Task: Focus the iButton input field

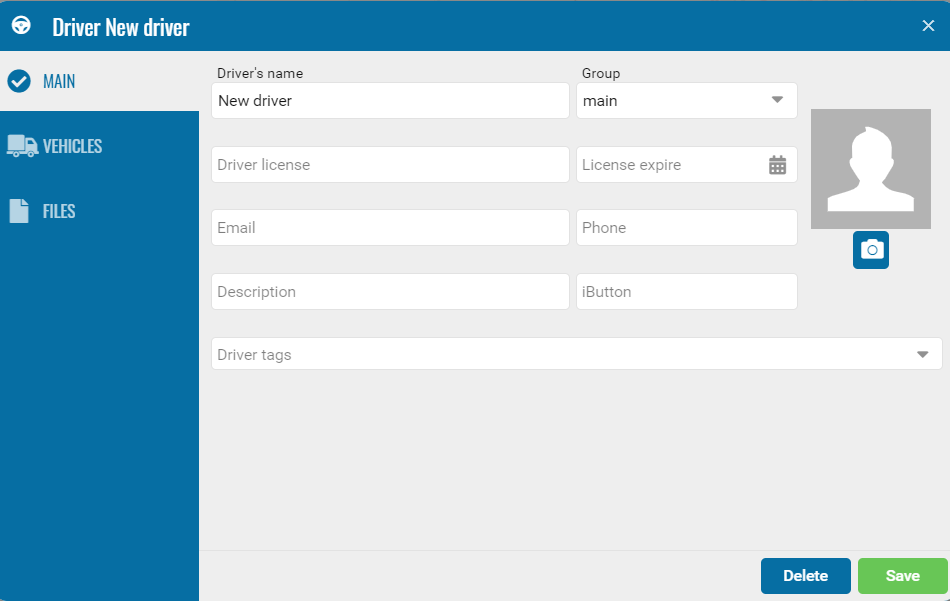Action: [686, 292]
